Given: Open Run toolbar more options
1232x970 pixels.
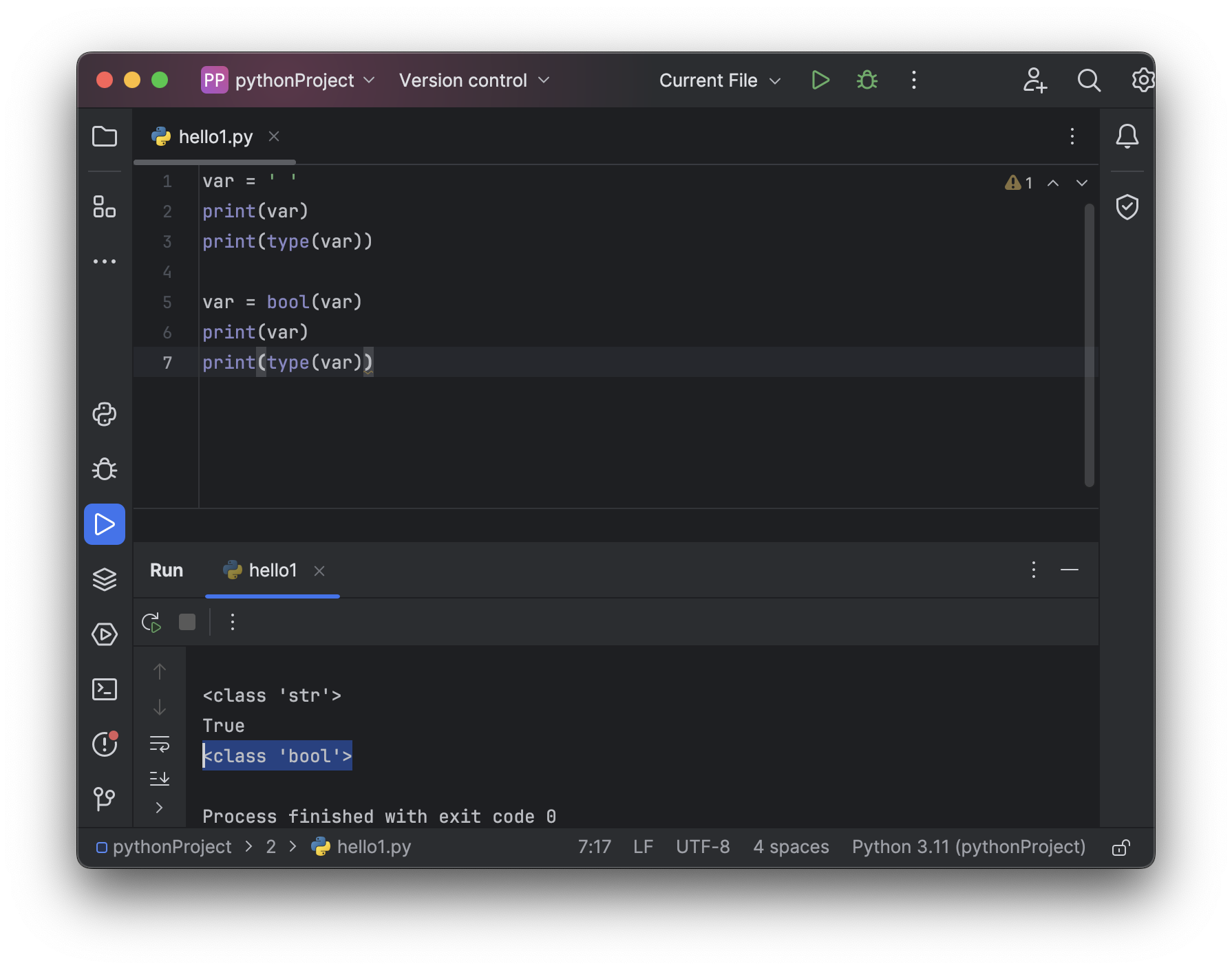Looking at the screenshot, I should 233,623.
